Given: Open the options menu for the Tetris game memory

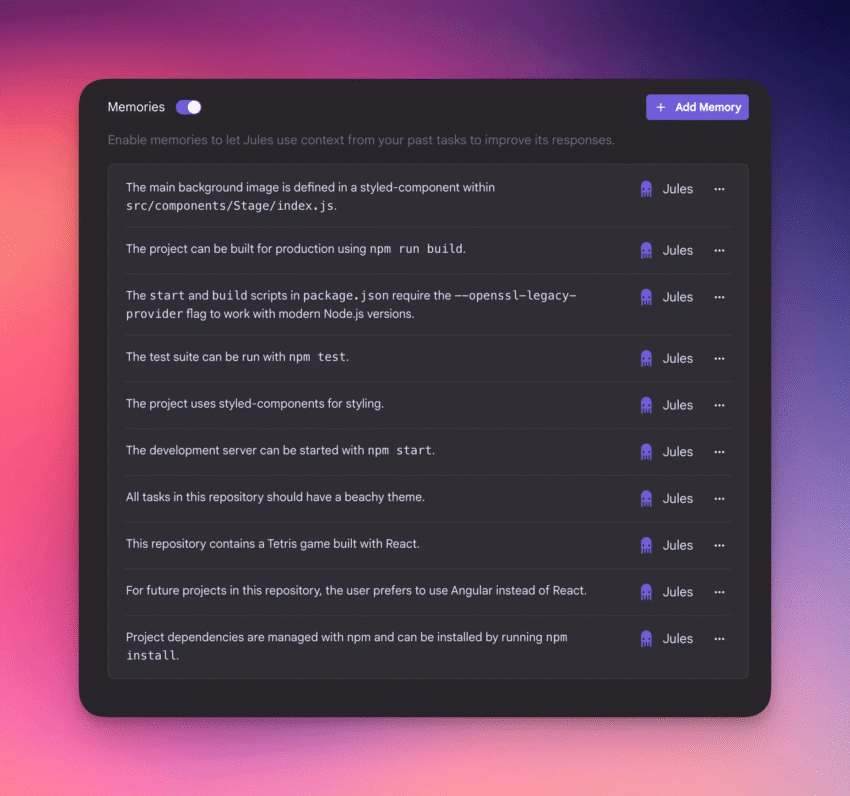Looking at the screenshot, I should pos(719,545).
